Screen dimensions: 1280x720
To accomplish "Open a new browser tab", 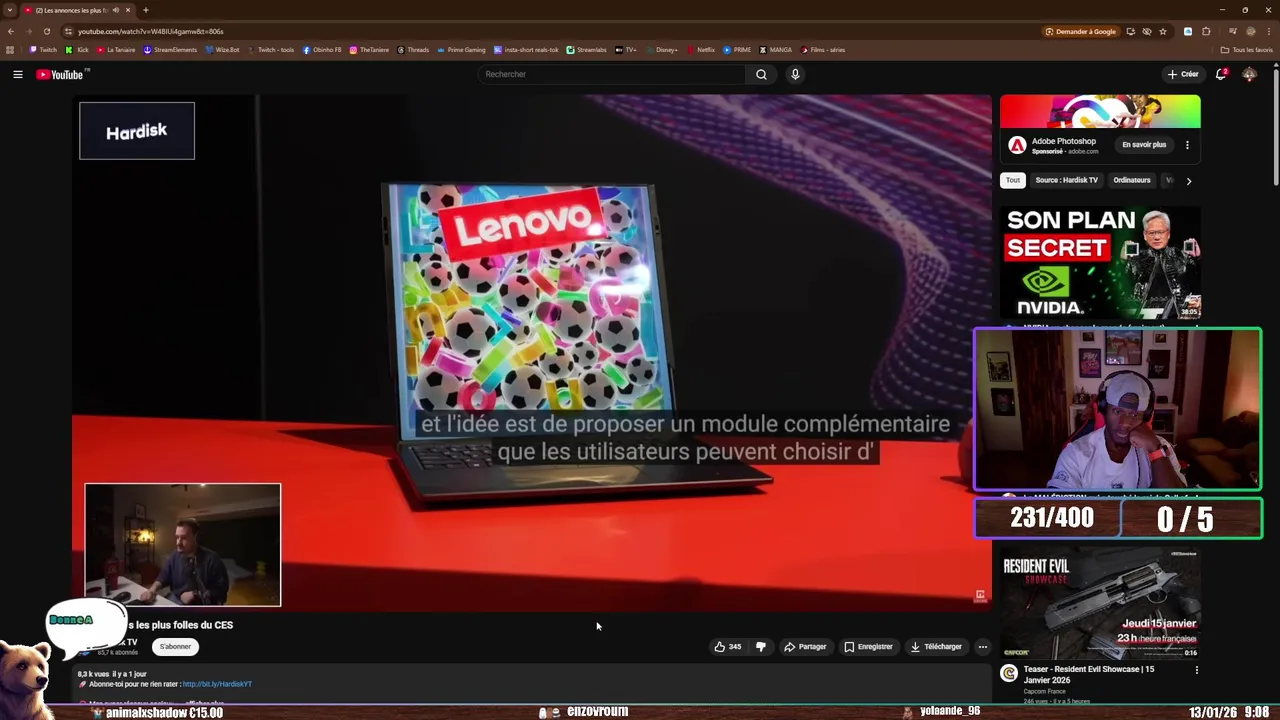I will tap(145, 10).
